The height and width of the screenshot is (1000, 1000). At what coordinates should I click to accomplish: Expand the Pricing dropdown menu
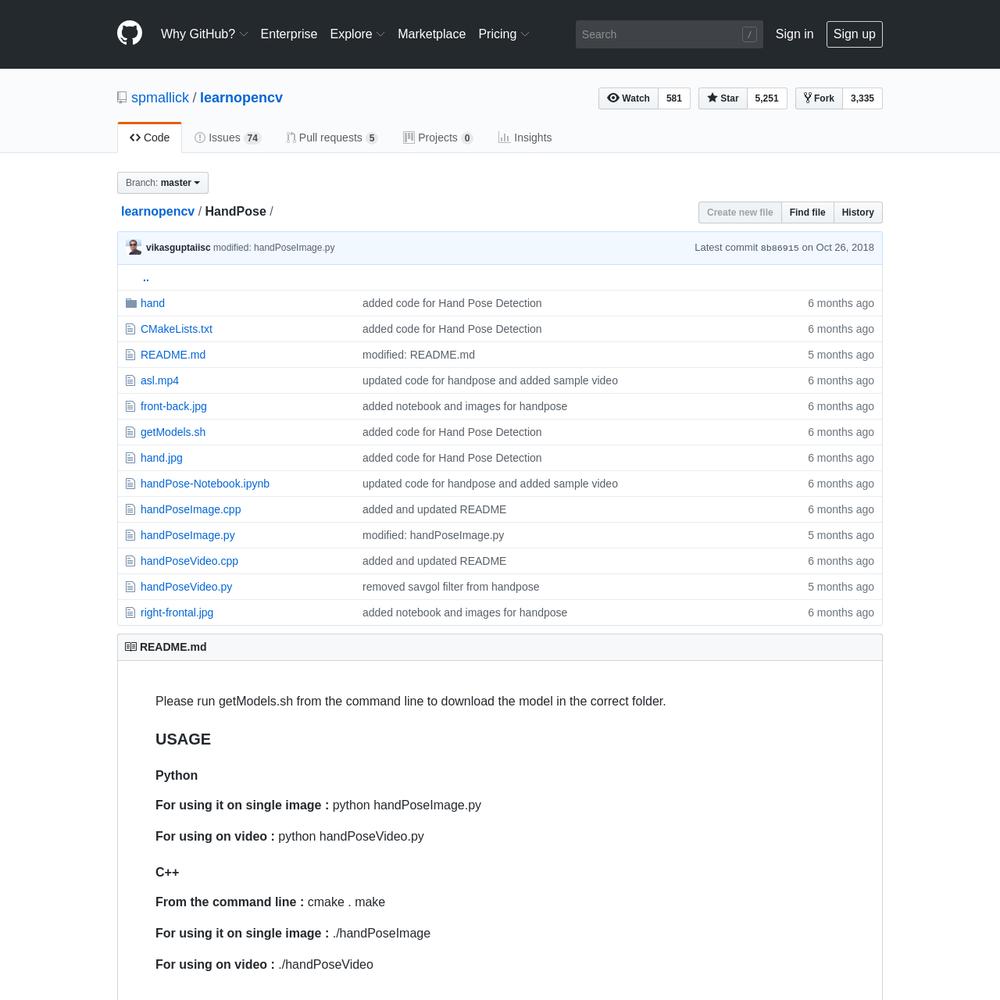(504, 34)
